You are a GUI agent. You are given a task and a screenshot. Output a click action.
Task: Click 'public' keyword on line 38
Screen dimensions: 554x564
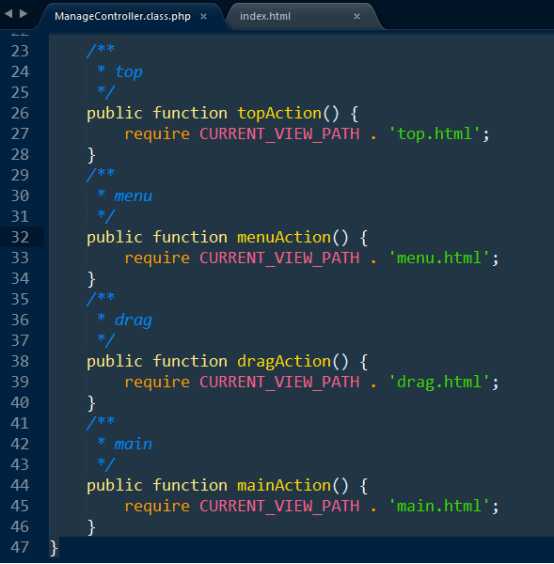point(115,362)
